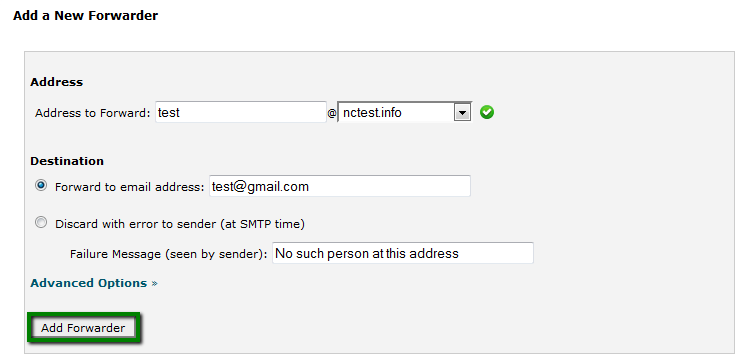
Task: Focus the Address to Forward text field
Action: tap(241, 113)
